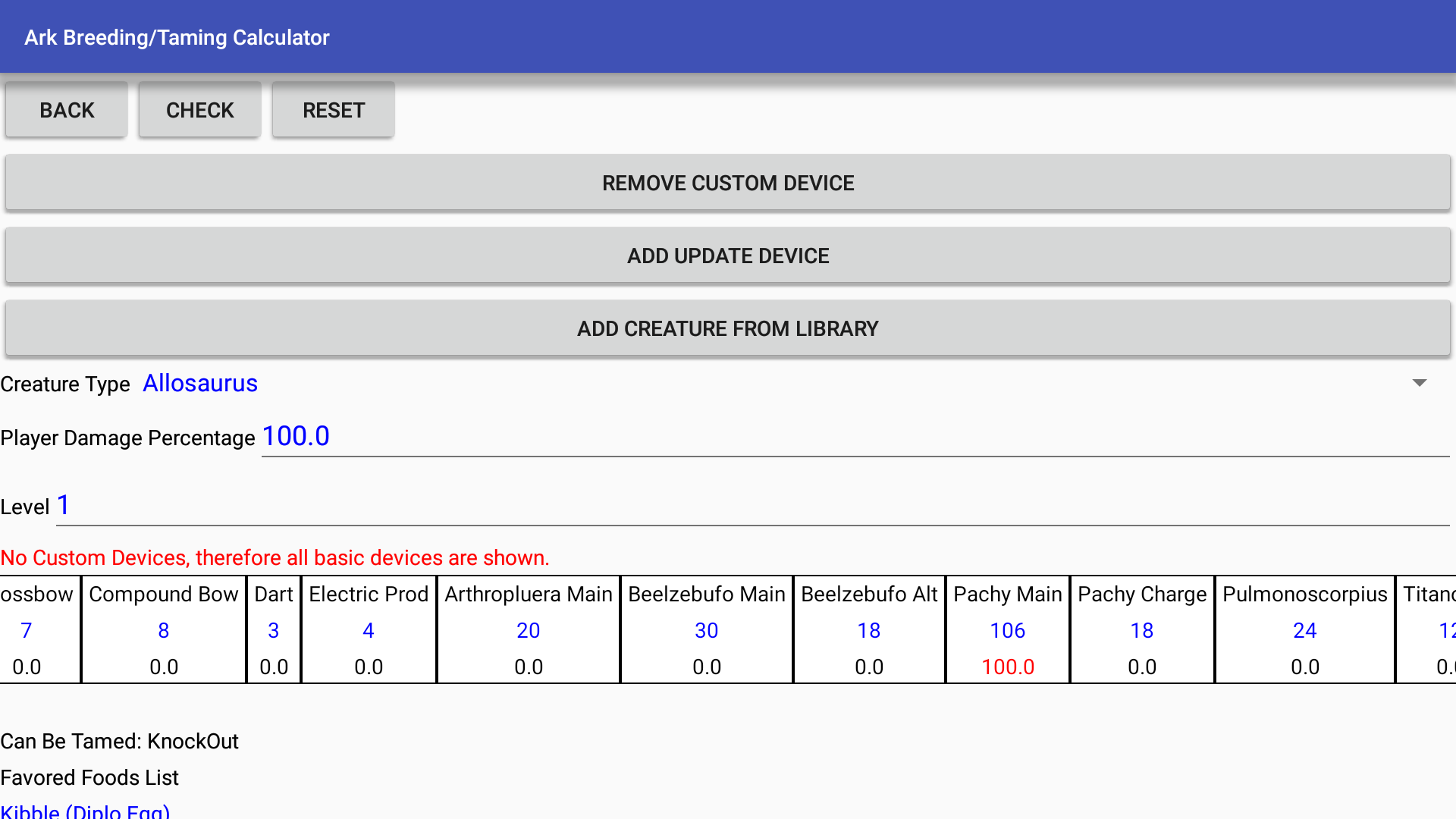
Task: Tap the BACK button
Action: pos(67,110)
